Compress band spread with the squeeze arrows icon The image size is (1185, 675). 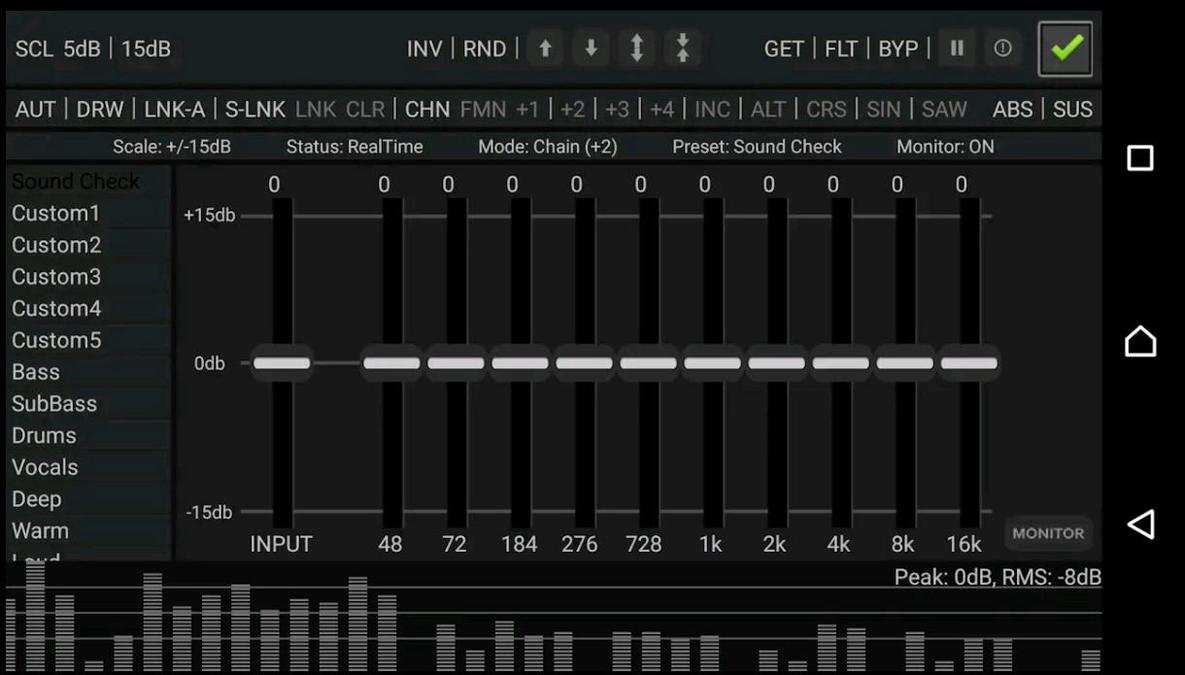click(x=683, y=47)
